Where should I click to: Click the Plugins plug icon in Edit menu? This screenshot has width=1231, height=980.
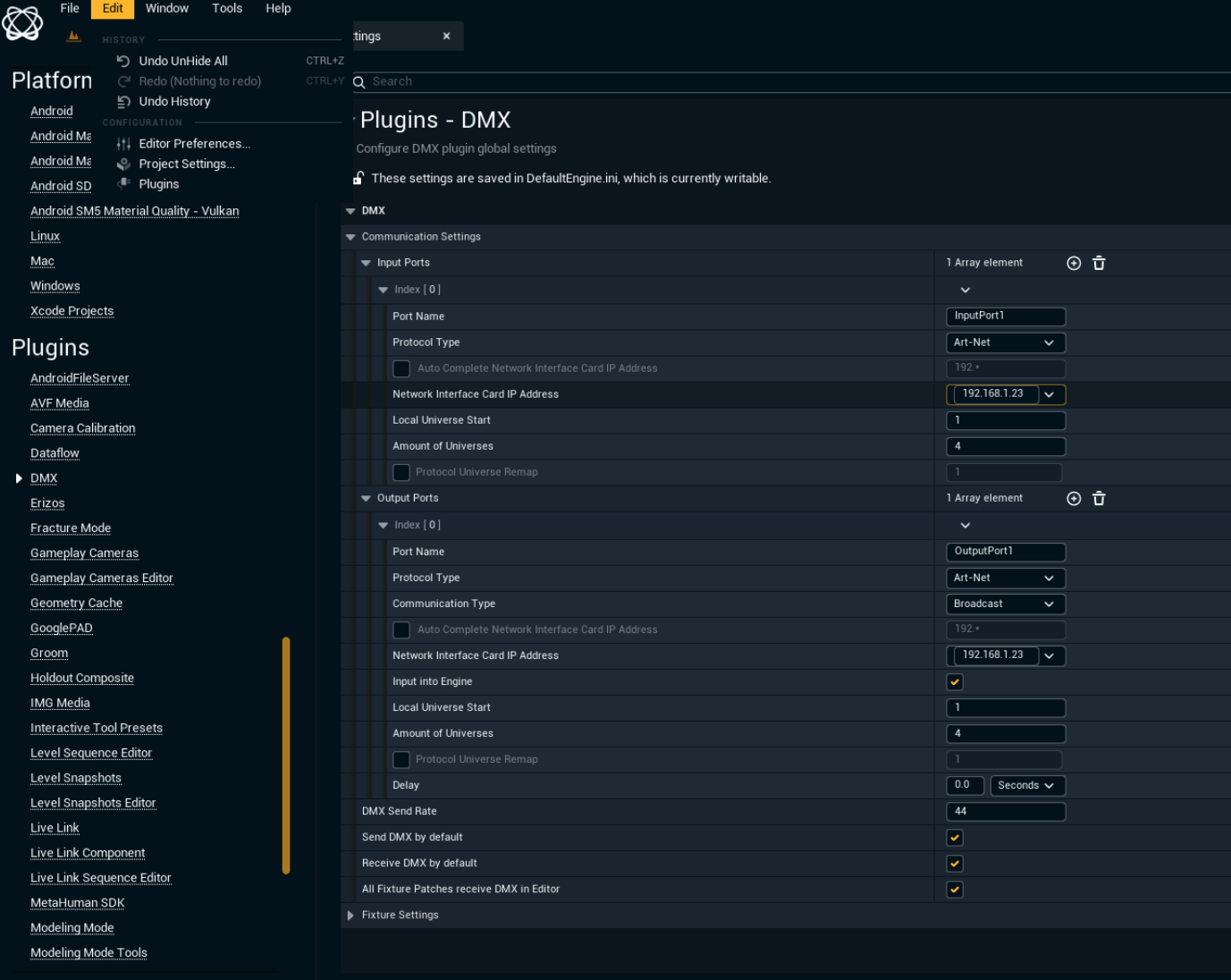(123, 184)
